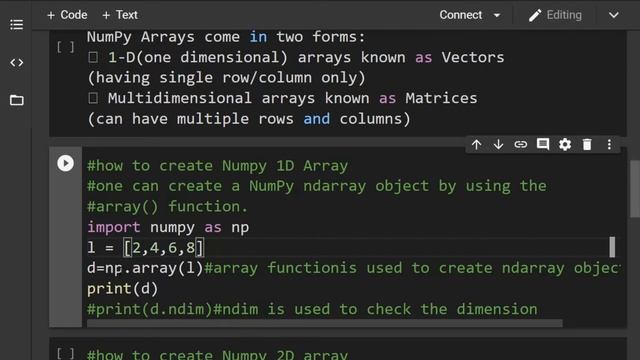Collapse the header with the chevron

pyautogui.click(x=613, y=16)
